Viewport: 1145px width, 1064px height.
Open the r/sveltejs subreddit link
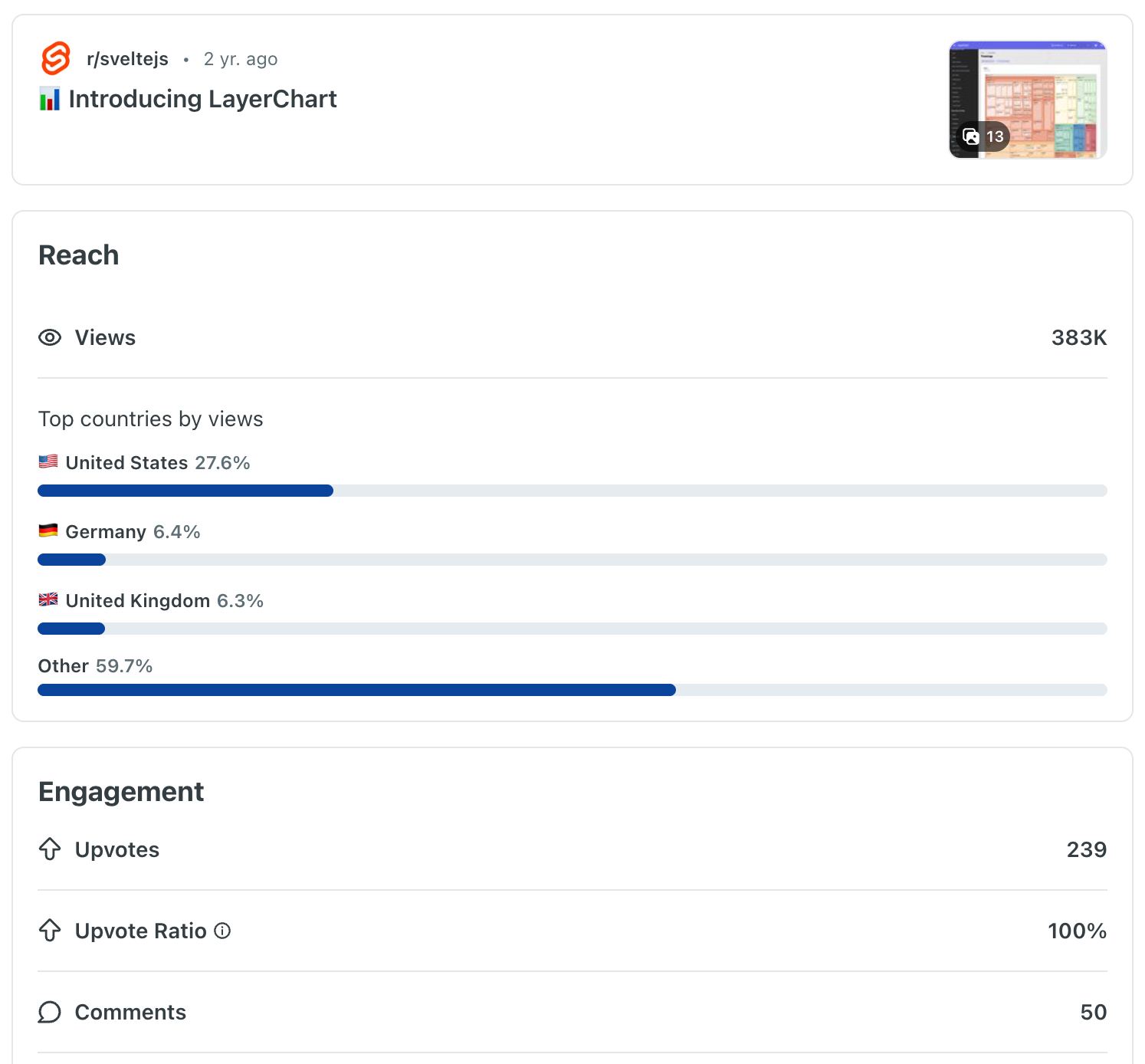[x=127, y=59]
